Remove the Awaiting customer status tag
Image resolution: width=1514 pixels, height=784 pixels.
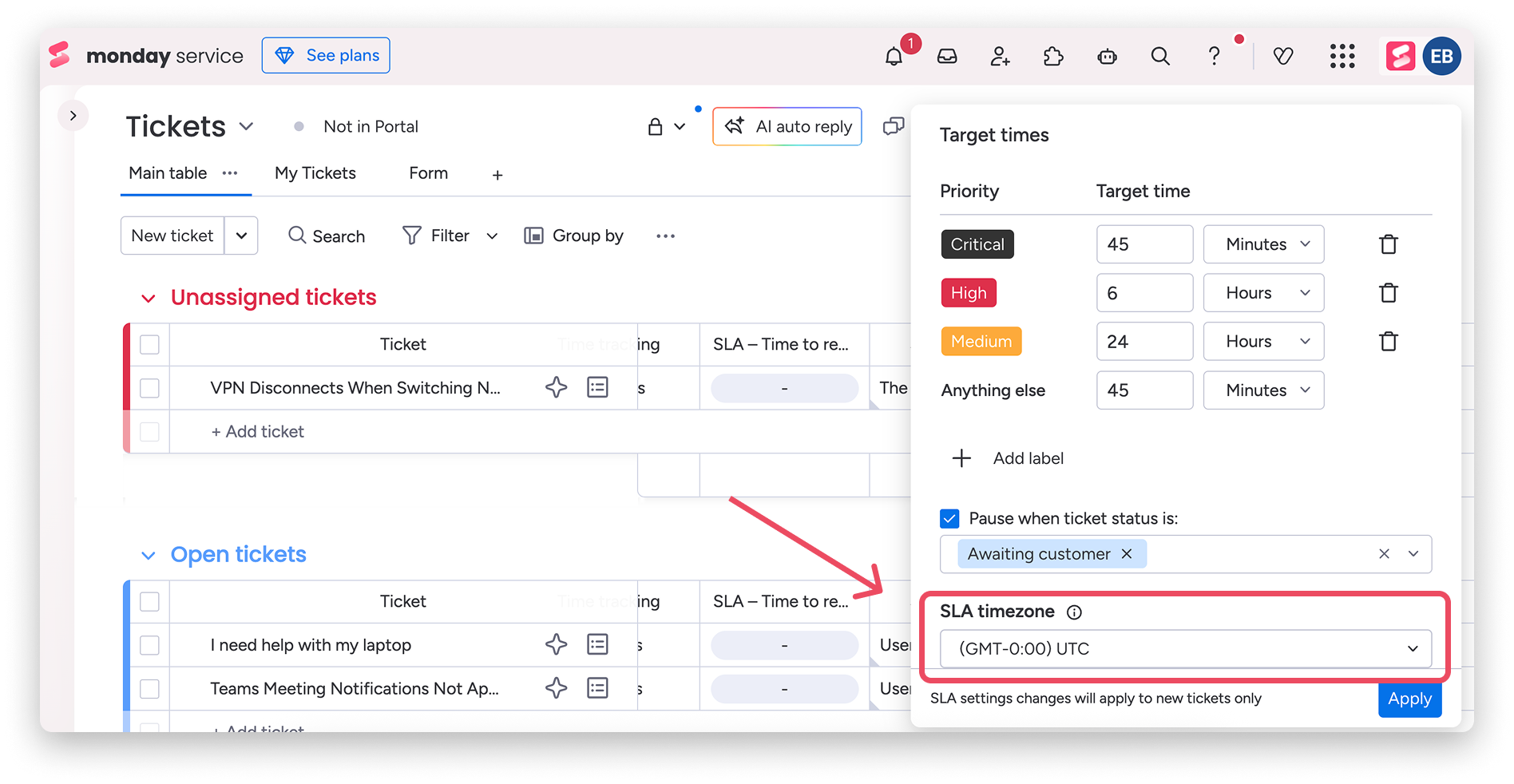[1127, 554]
